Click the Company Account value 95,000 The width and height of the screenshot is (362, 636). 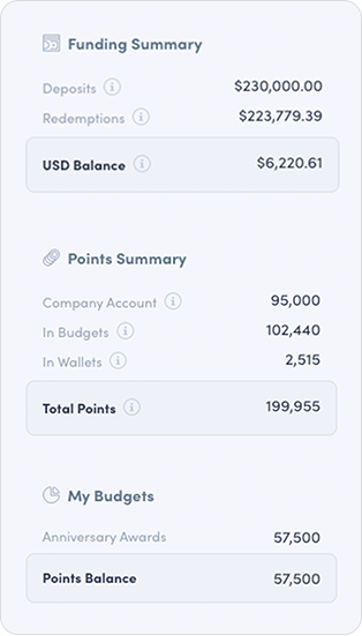click(x=295, y=301)
